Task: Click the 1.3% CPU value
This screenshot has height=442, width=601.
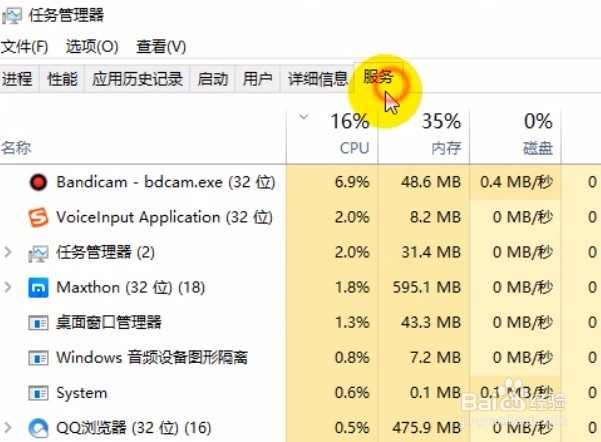Action: click(352, 322)
